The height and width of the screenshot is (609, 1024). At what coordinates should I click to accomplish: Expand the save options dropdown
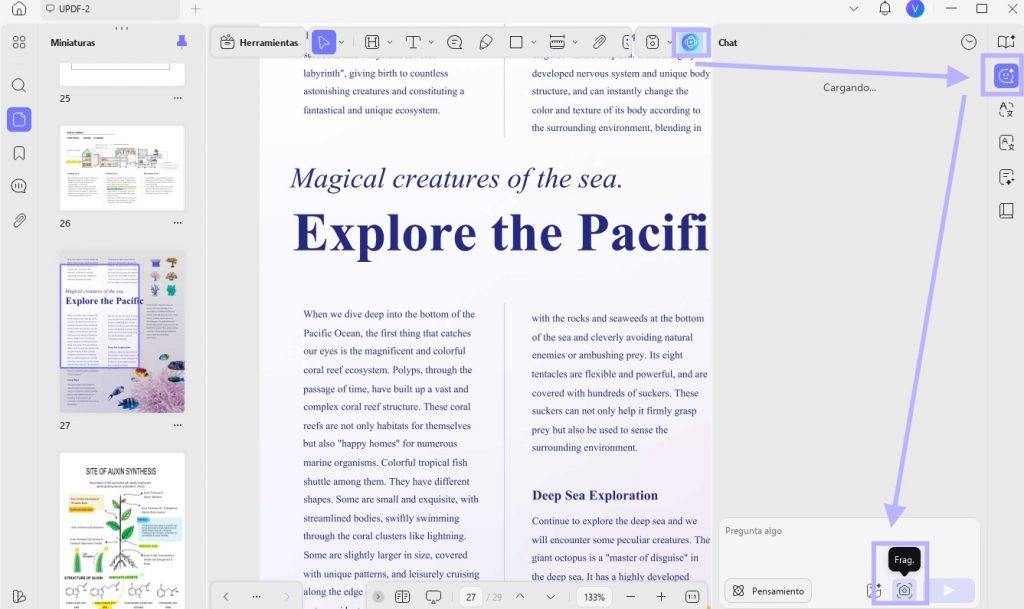[669, 42]
